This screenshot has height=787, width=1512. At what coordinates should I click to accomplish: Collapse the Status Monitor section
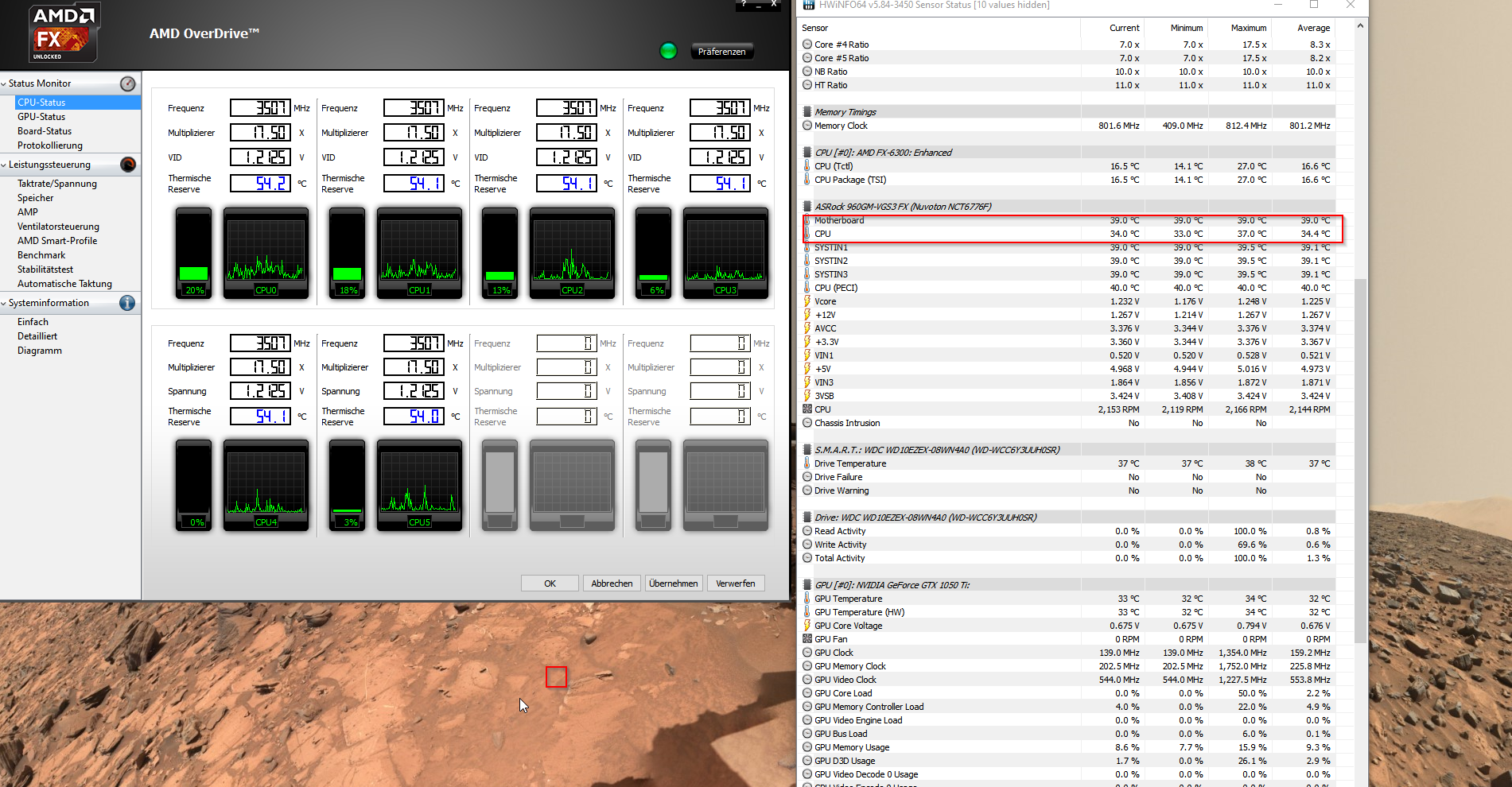coord(4,83)
